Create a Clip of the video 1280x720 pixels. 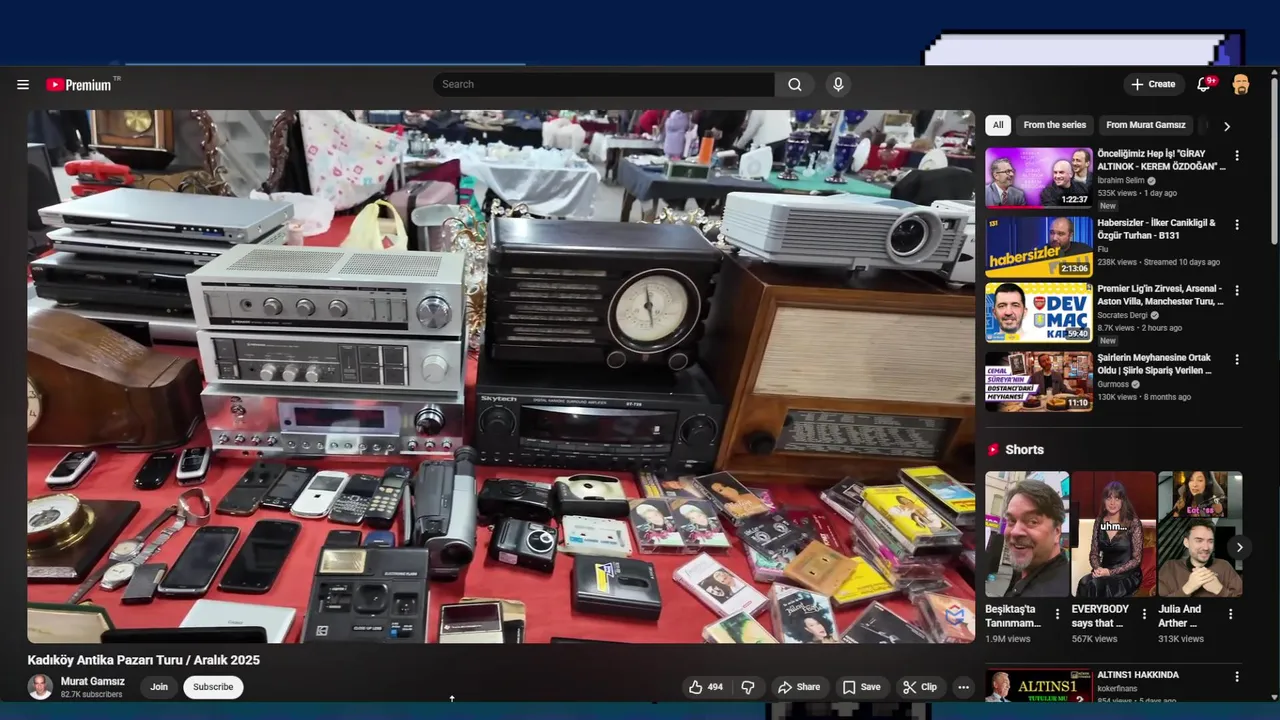920,687
